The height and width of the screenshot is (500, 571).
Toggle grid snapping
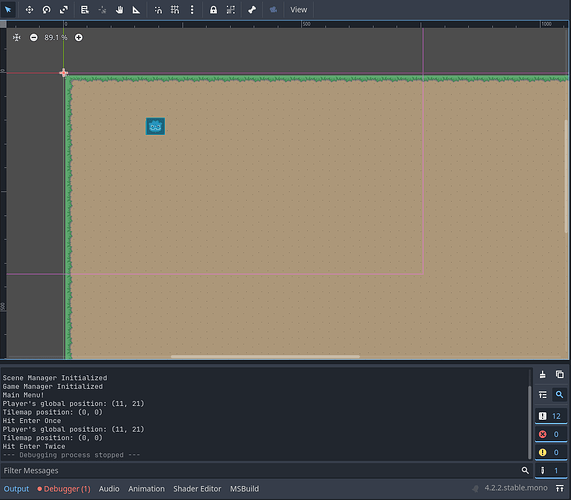(x=175, y=10)
